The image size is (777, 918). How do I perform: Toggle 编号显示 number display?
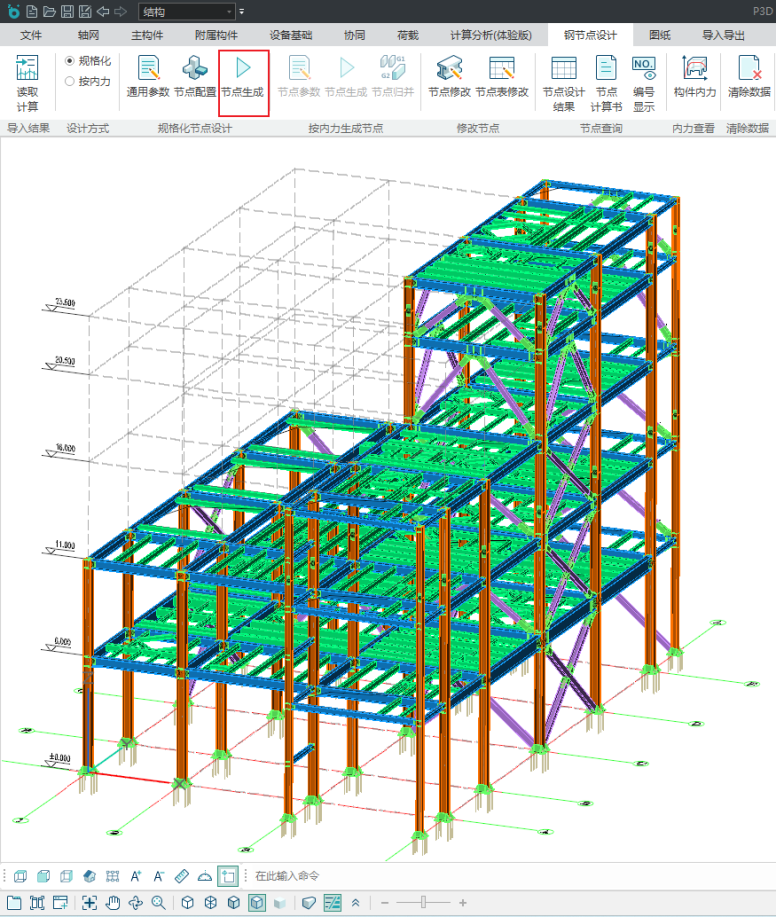click(x=643, y=83)
